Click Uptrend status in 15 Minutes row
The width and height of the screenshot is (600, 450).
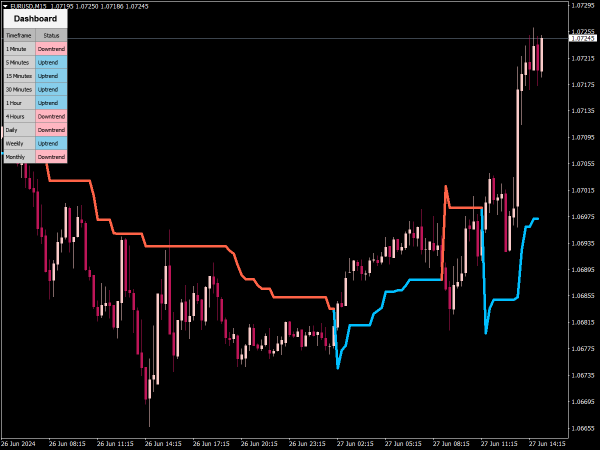[x=51, y=76]
